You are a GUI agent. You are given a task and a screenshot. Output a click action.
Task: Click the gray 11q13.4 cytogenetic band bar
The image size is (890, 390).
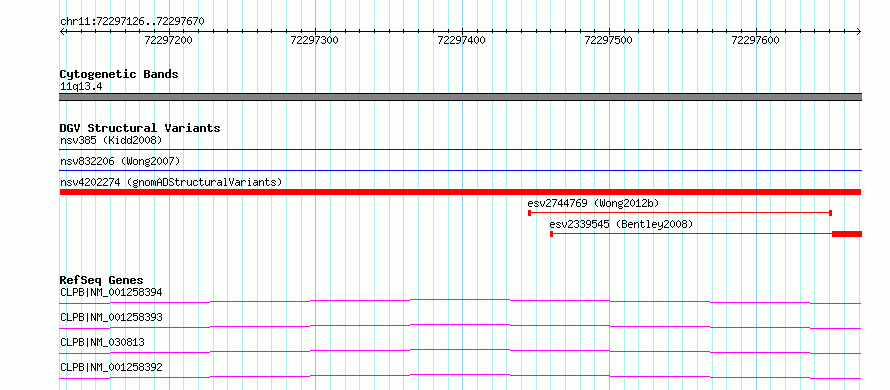(x=461, y=97)
